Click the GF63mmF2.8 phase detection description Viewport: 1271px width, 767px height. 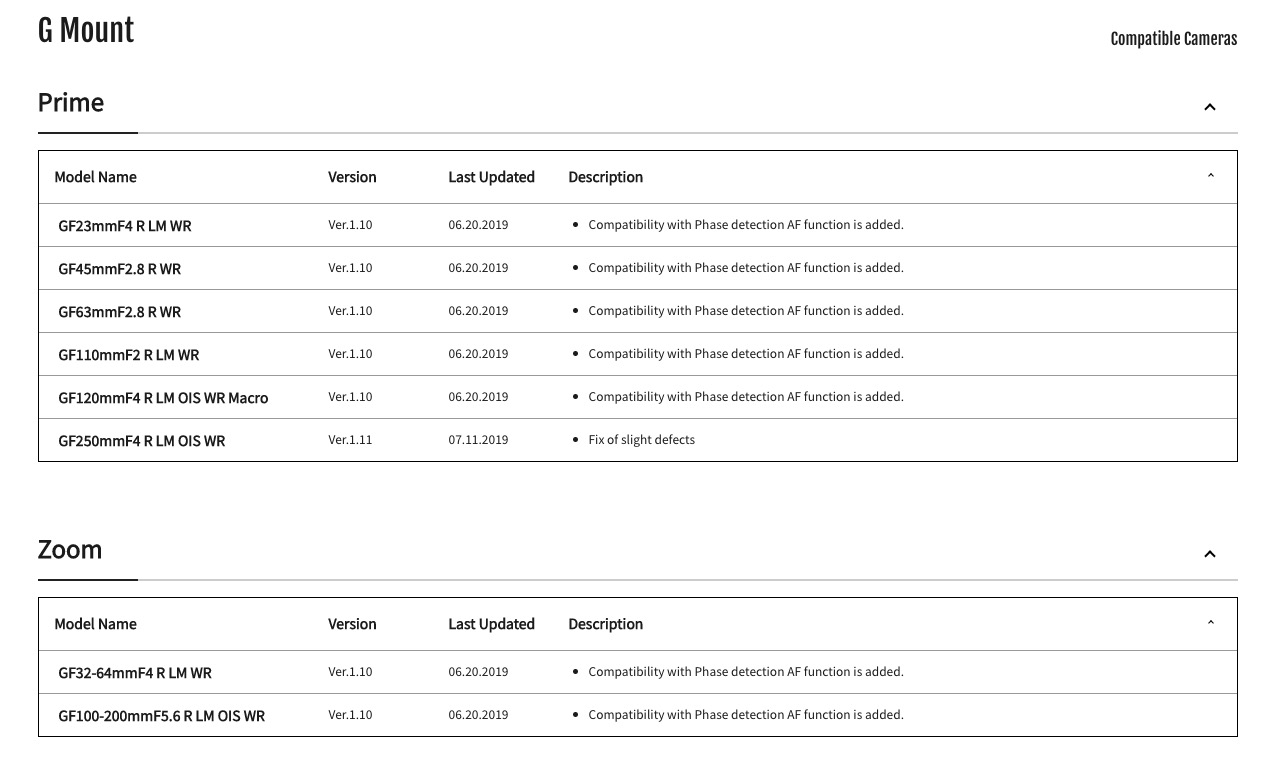[746, 311]
